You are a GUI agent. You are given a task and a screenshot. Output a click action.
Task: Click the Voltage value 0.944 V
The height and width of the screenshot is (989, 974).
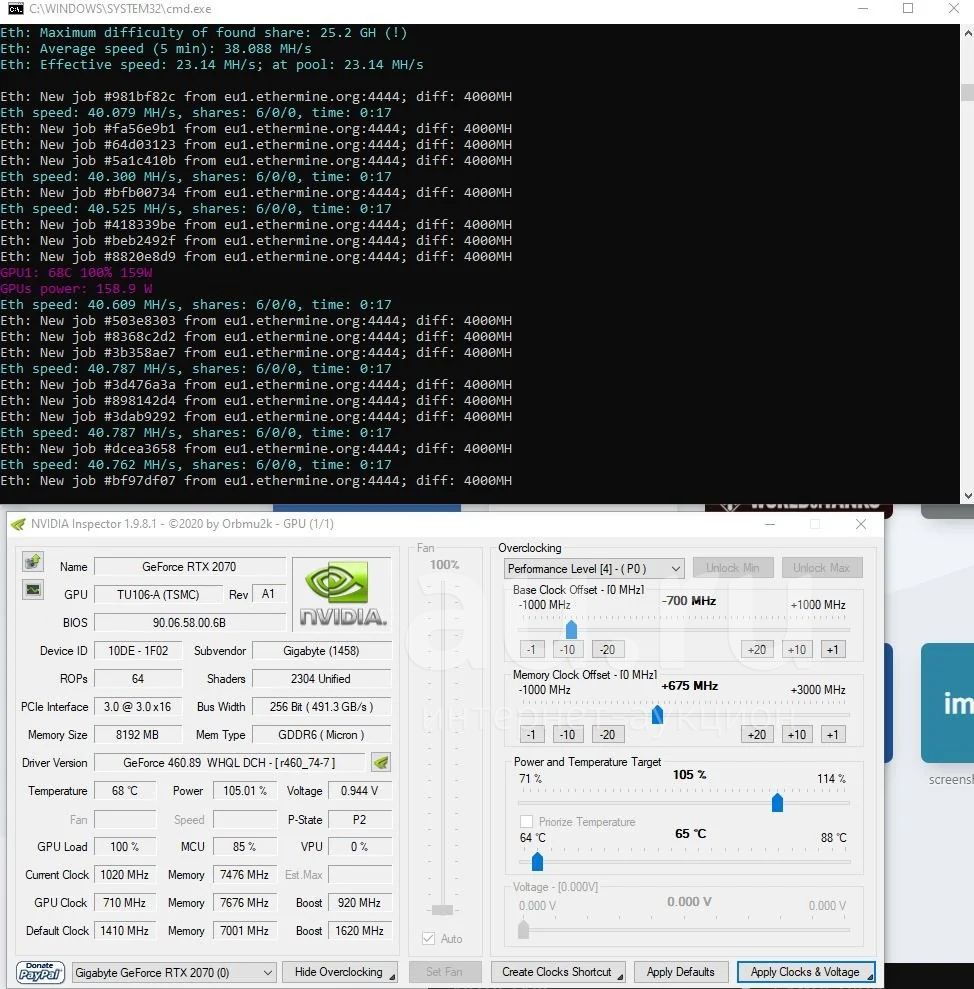pyautogui.click(x=360, y=791)
